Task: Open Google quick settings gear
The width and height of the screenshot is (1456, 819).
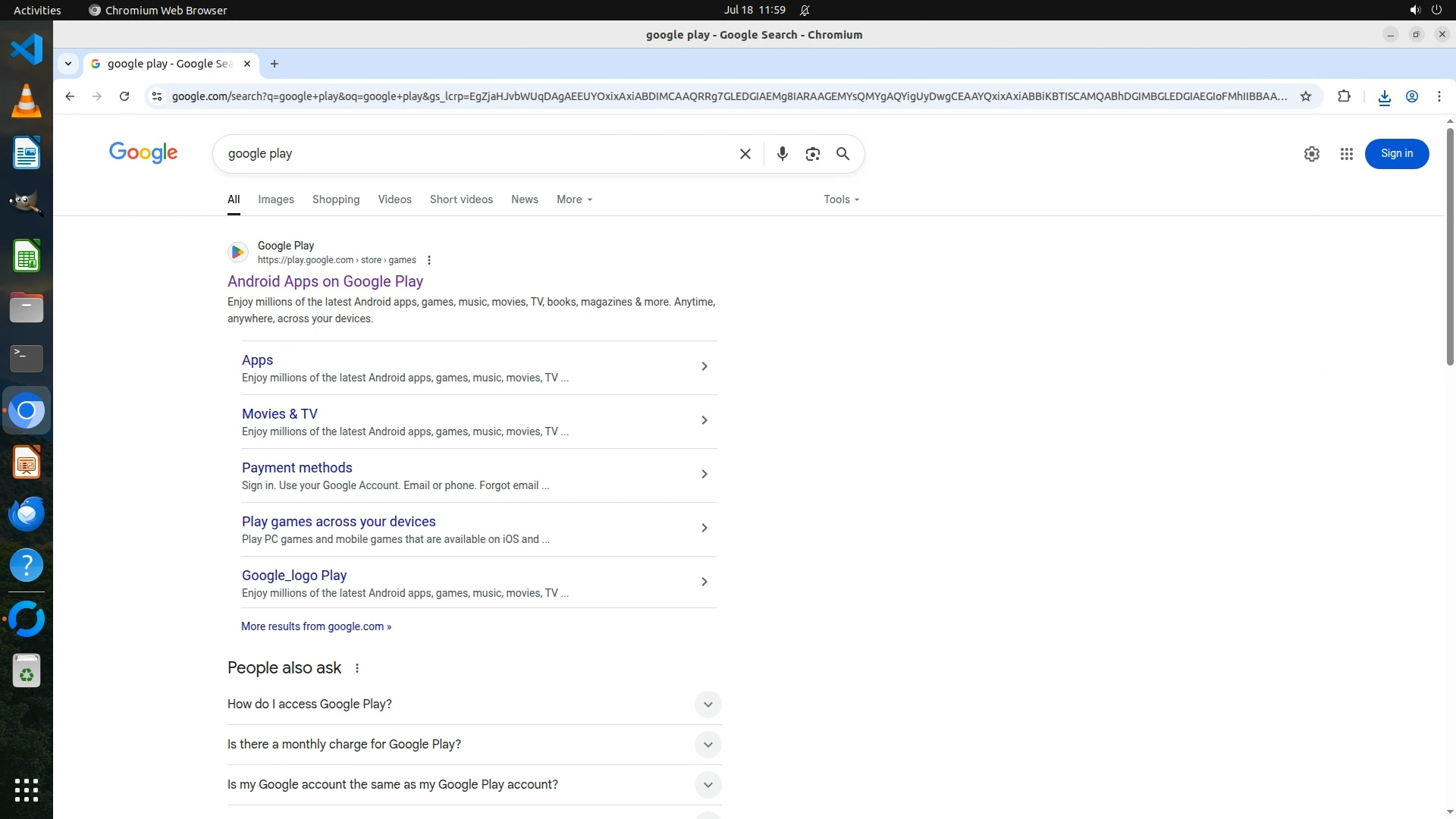Action: click(x=1311, y=154)
